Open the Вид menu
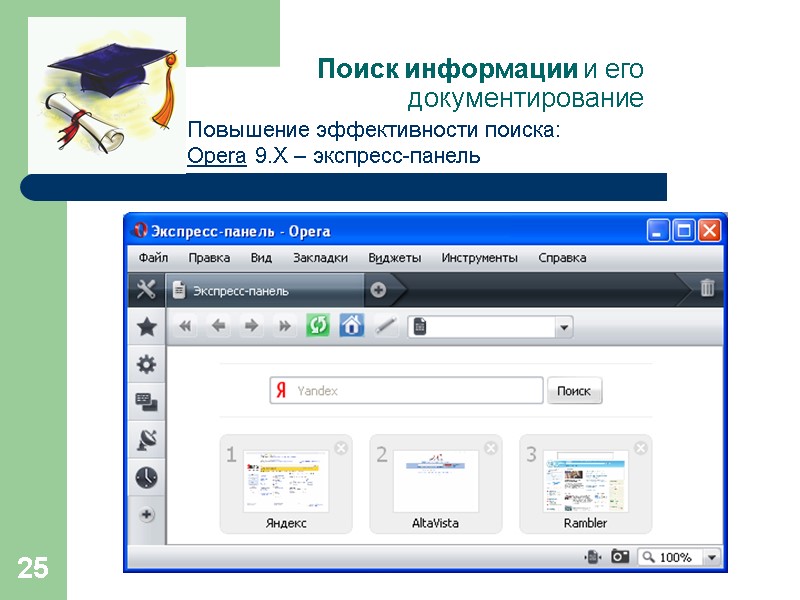 pos(261,258)
